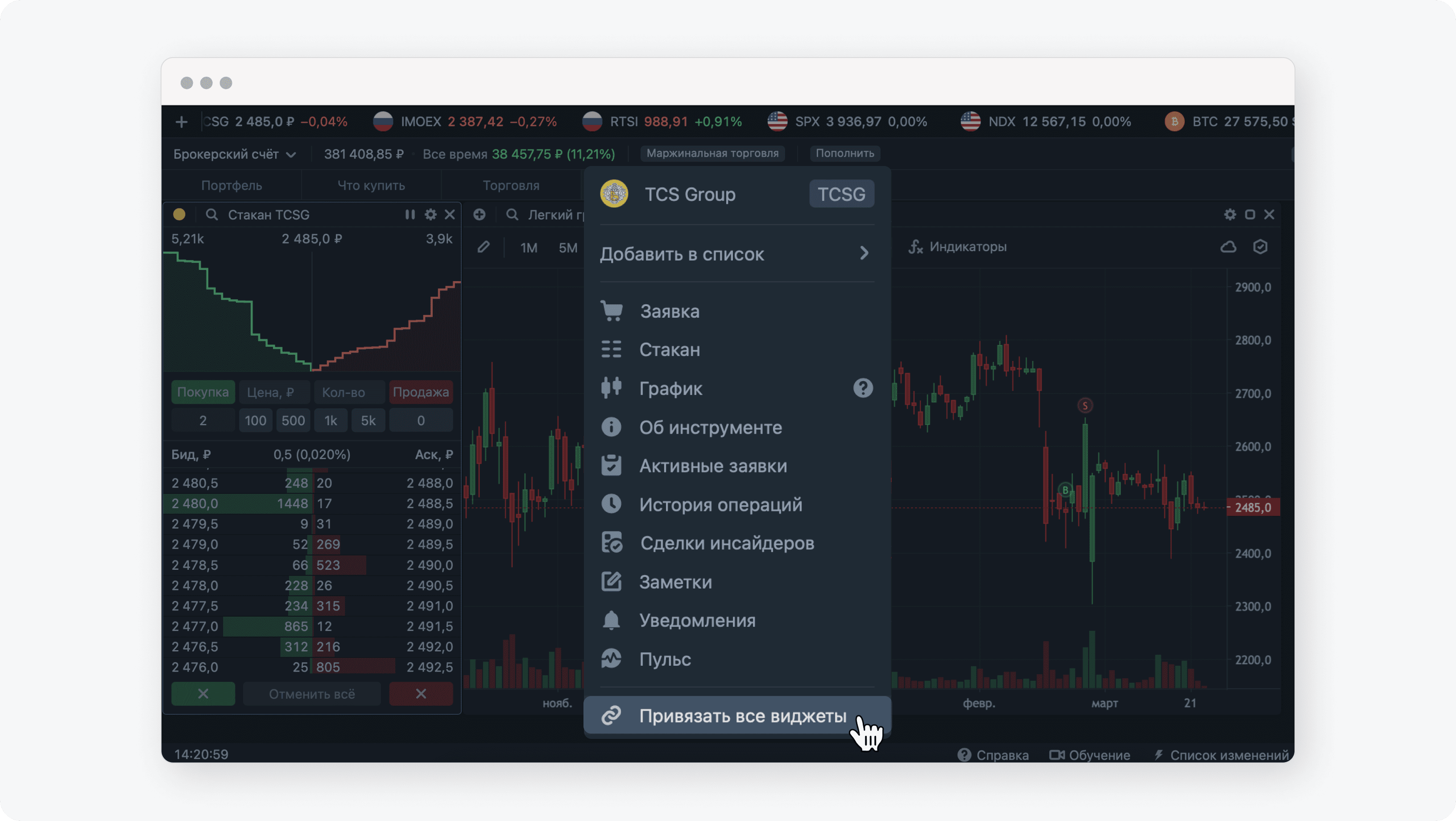Image resolution: width=1456 pixels, height=821 pixels.
Task: Open Заявка from the context menu
Action: (737, 311)
